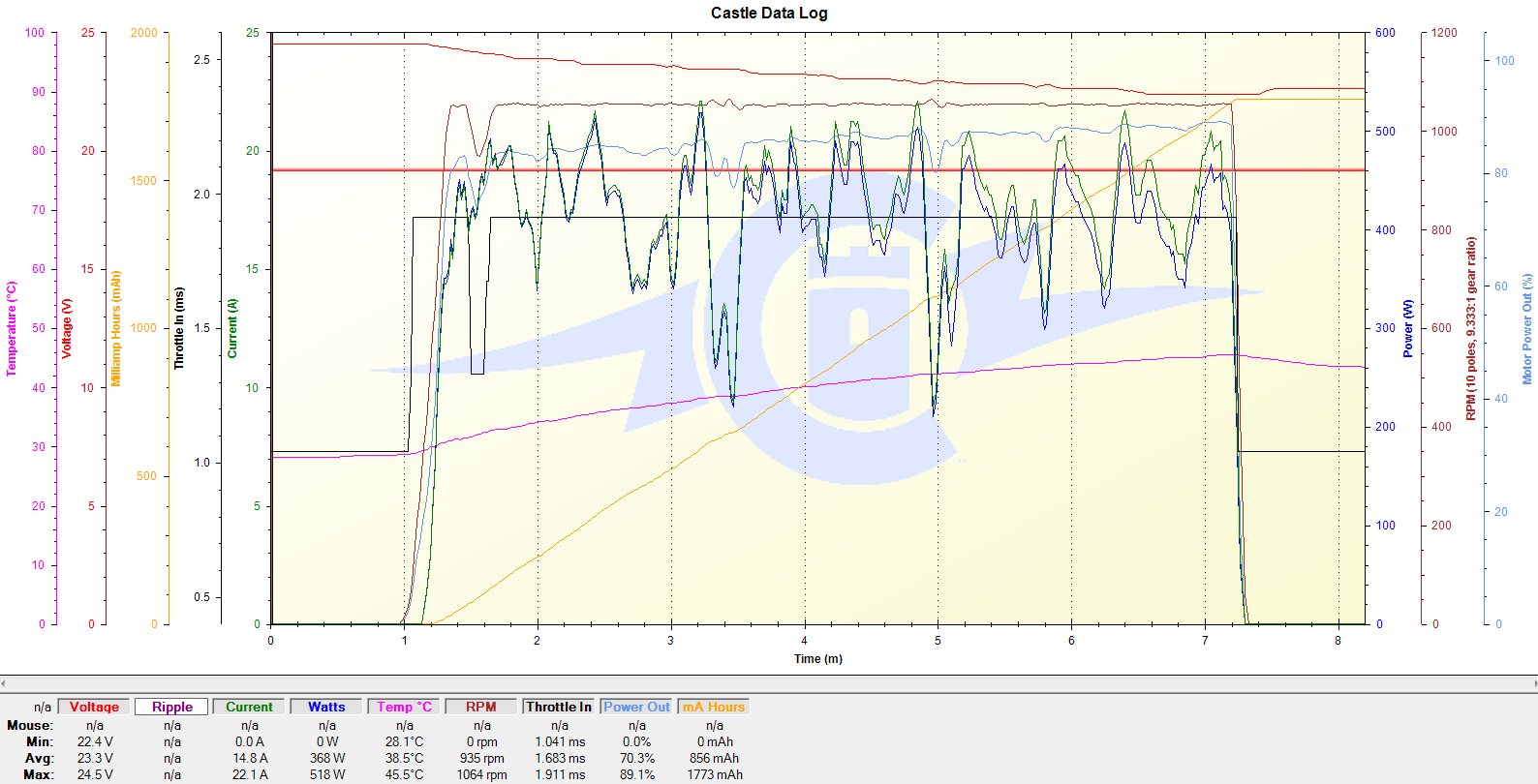Click the minimum power out value 0.0%
This screenshot has height=784, width=1538.
pyautogui.click(x=636, y=741)
